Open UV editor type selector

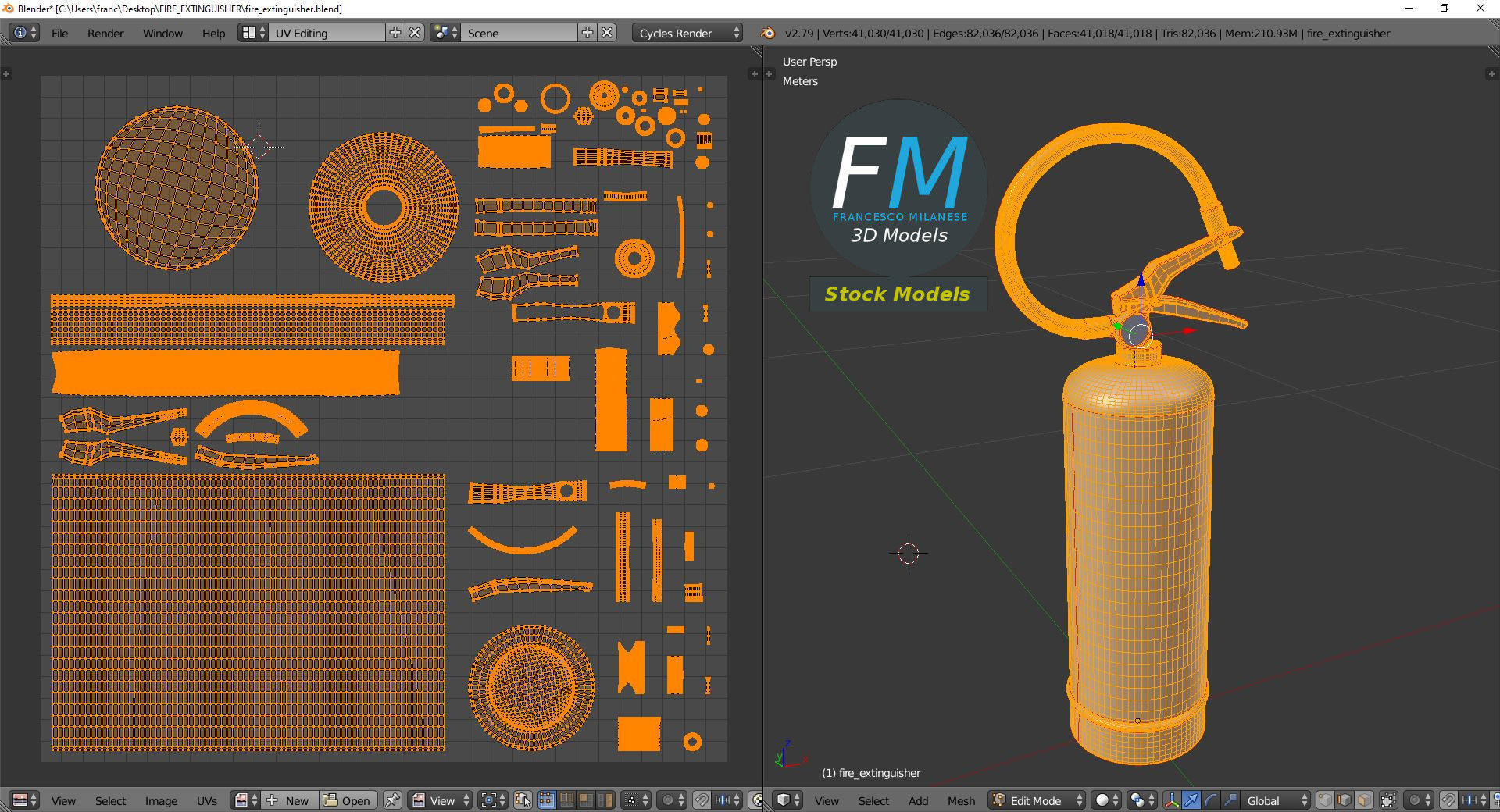click(25, 800)
